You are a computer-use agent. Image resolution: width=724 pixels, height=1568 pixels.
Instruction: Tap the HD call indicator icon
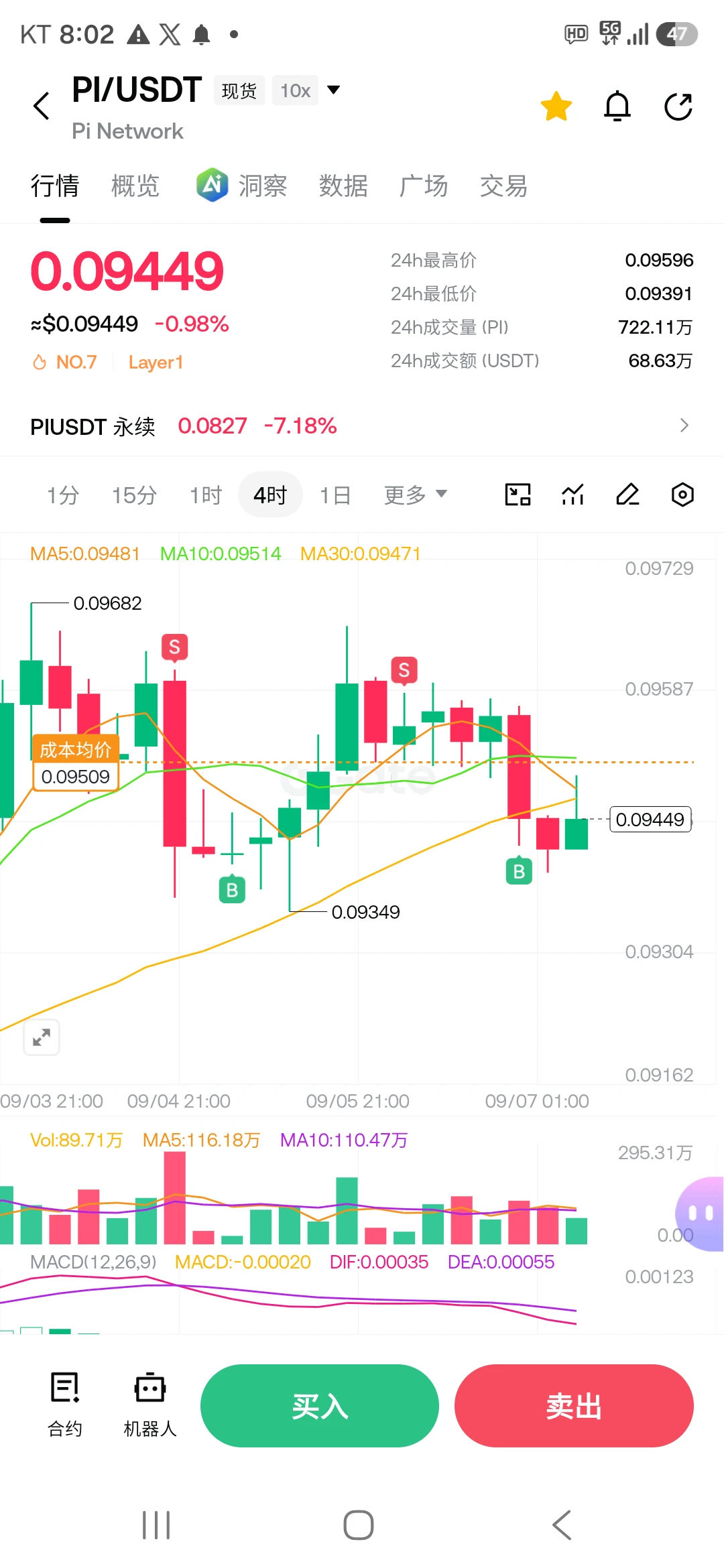[x=576, y=34]
